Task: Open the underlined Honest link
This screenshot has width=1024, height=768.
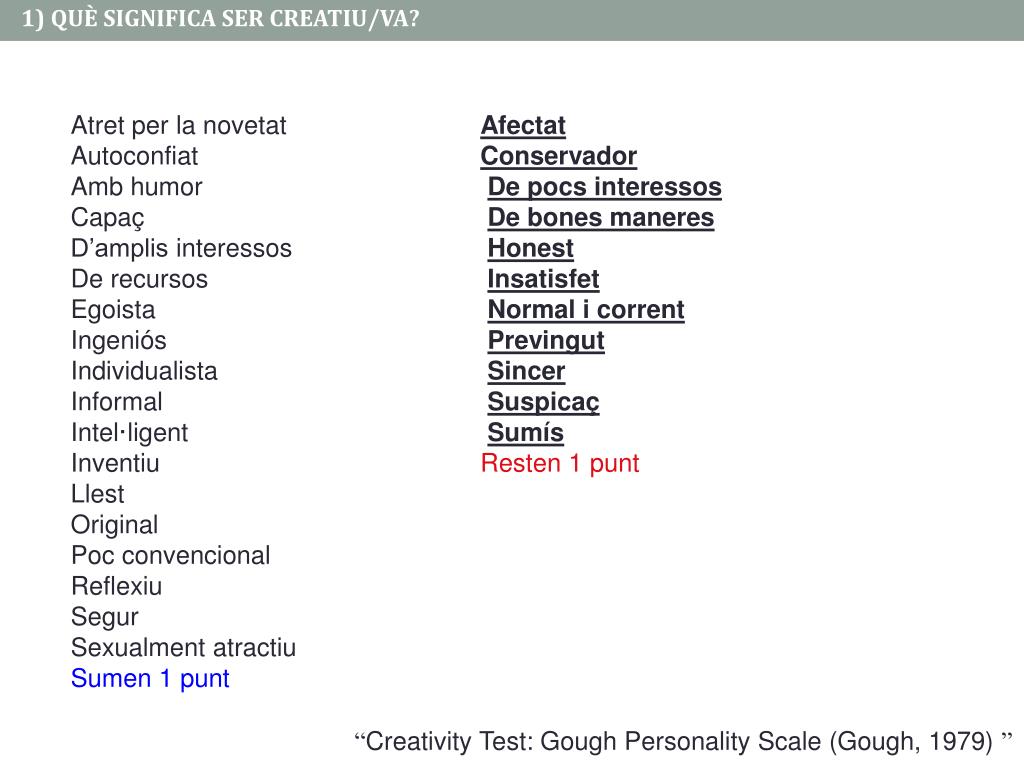Action: coord(530,249)
